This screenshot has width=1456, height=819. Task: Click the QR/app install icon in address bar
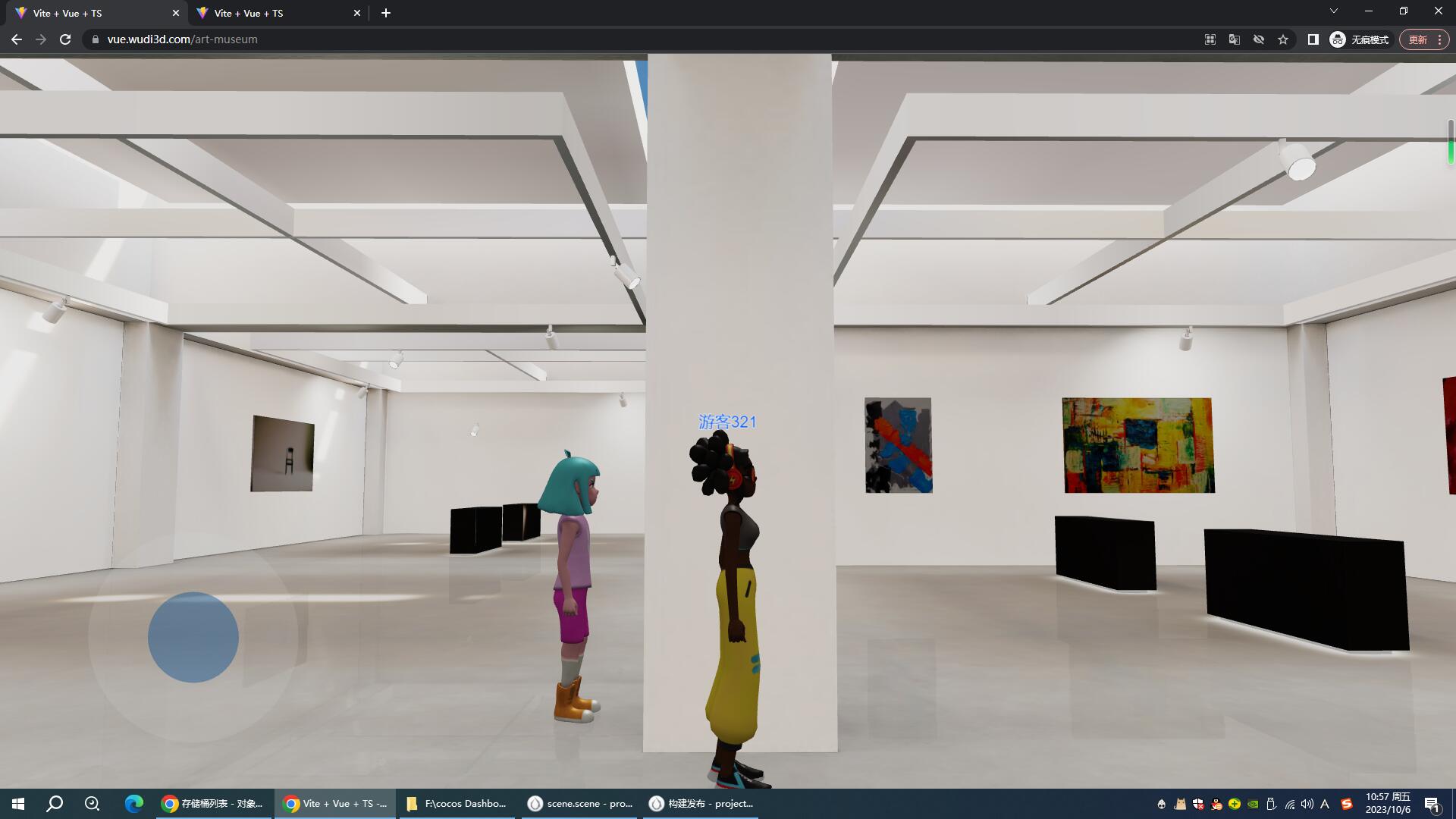(x=1210, y=39)
